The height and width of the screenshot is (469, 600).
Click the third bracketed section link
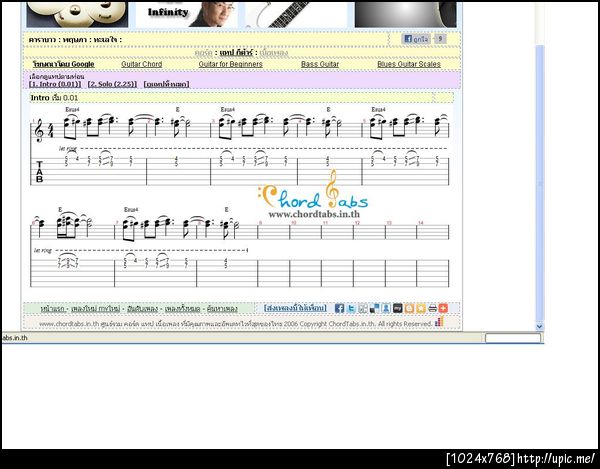[x=166, y=84]
